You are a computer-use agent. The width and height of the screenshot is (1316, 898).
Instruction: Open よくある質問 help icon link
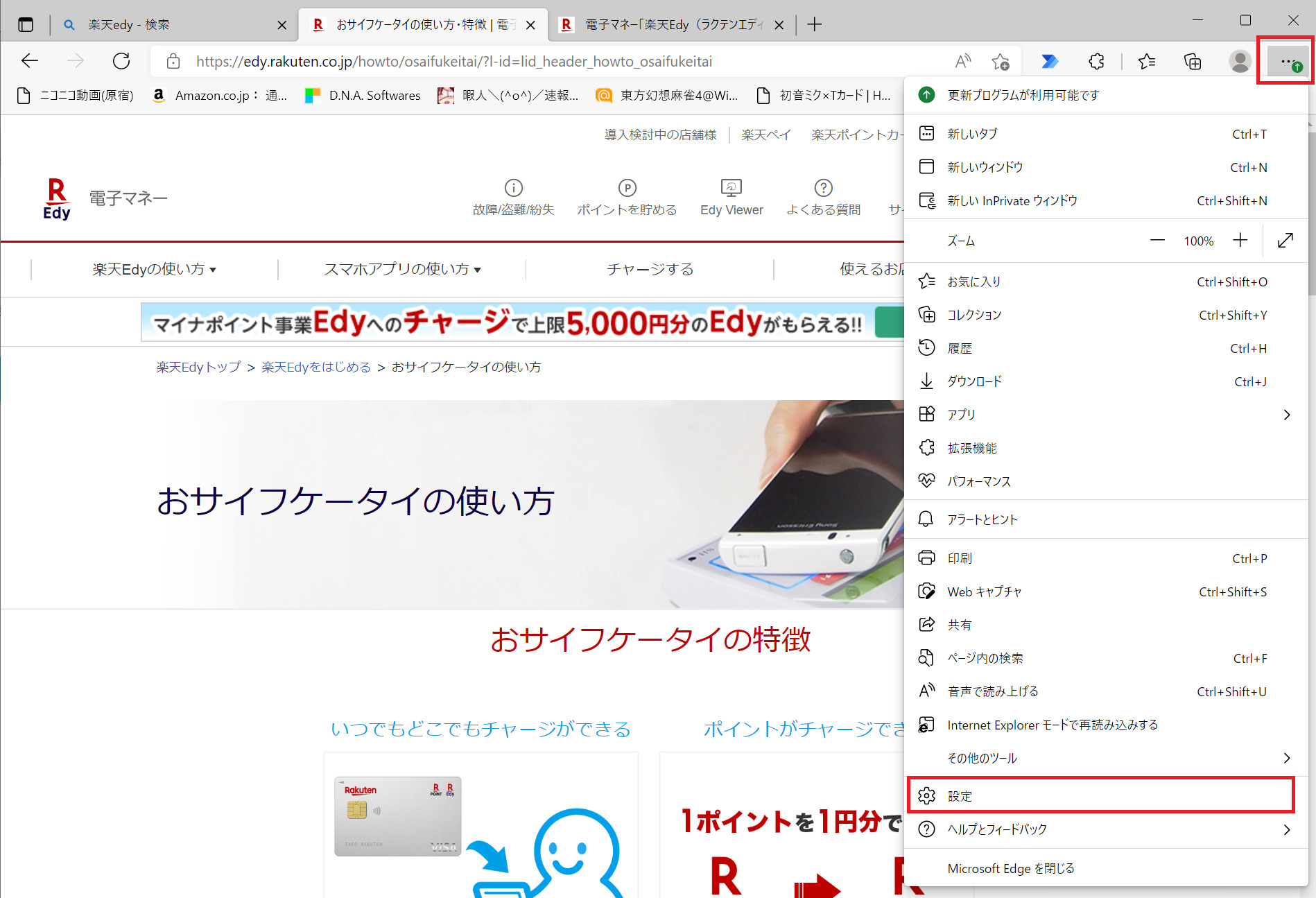pos(823,198)
